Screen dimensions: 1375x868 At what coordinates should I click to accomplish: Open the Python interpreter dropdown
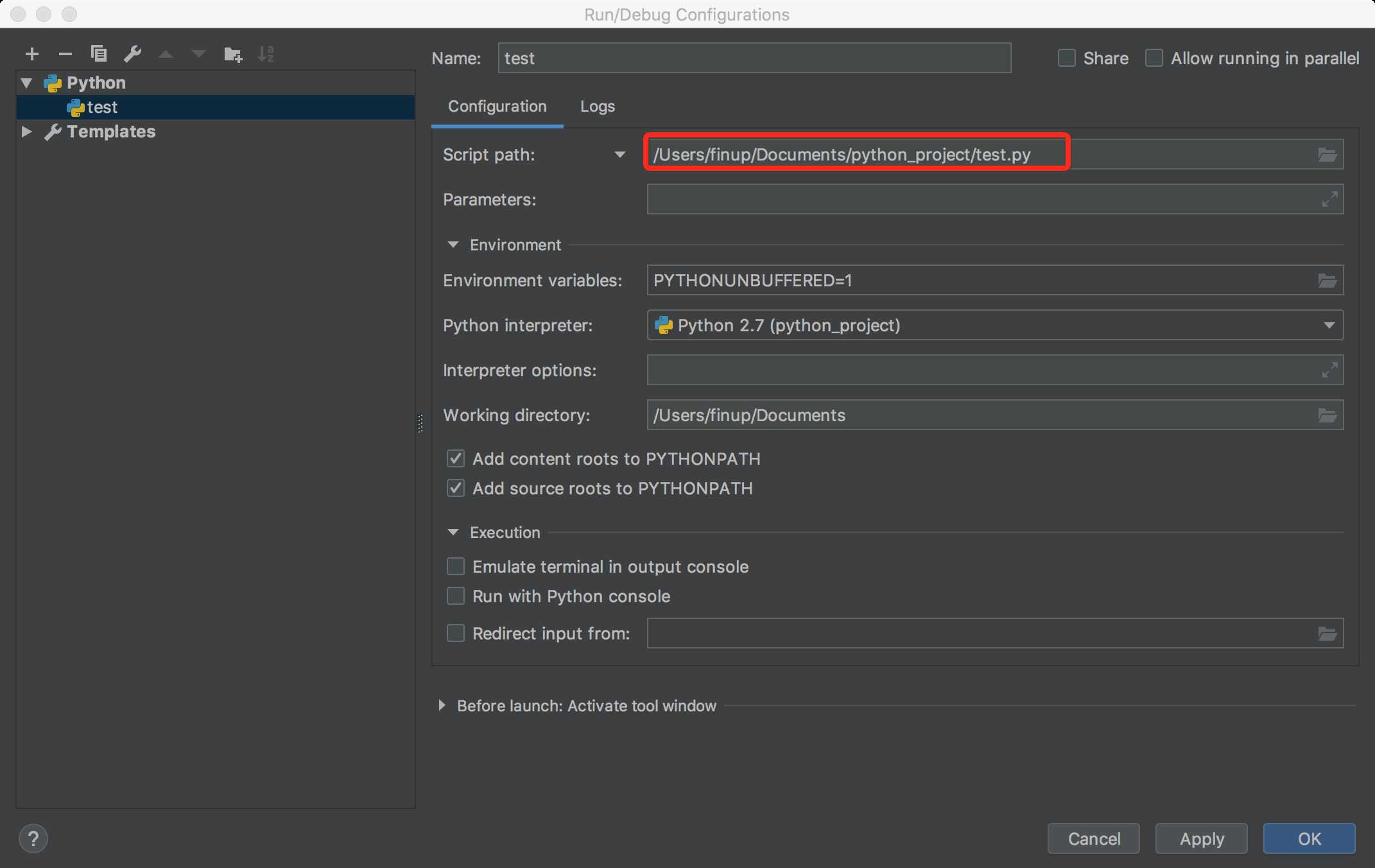(1331, 325)
